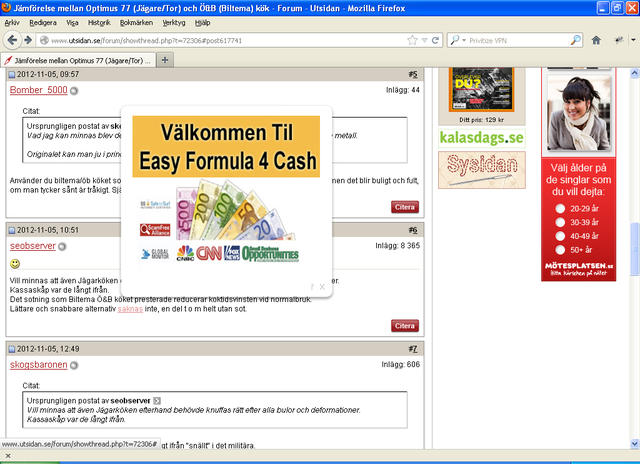Click the post icon next to 2012-11-05, 12:49
The width and height of the screenshot is (640, 464).
[12, 349]
